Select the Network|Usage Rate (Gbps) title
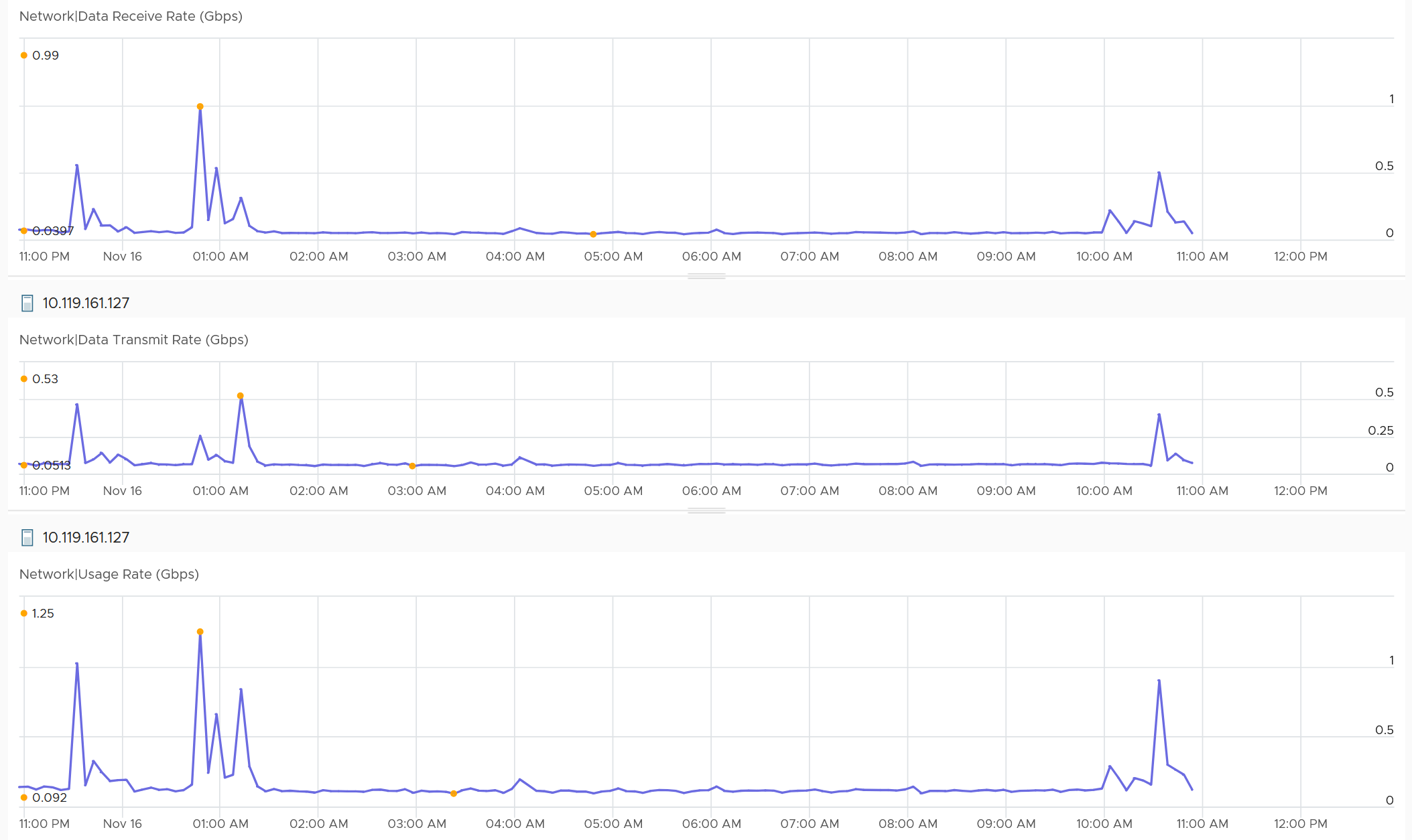Image resolution: width=1412 pixels, height=840 pixels. point(109,574)
